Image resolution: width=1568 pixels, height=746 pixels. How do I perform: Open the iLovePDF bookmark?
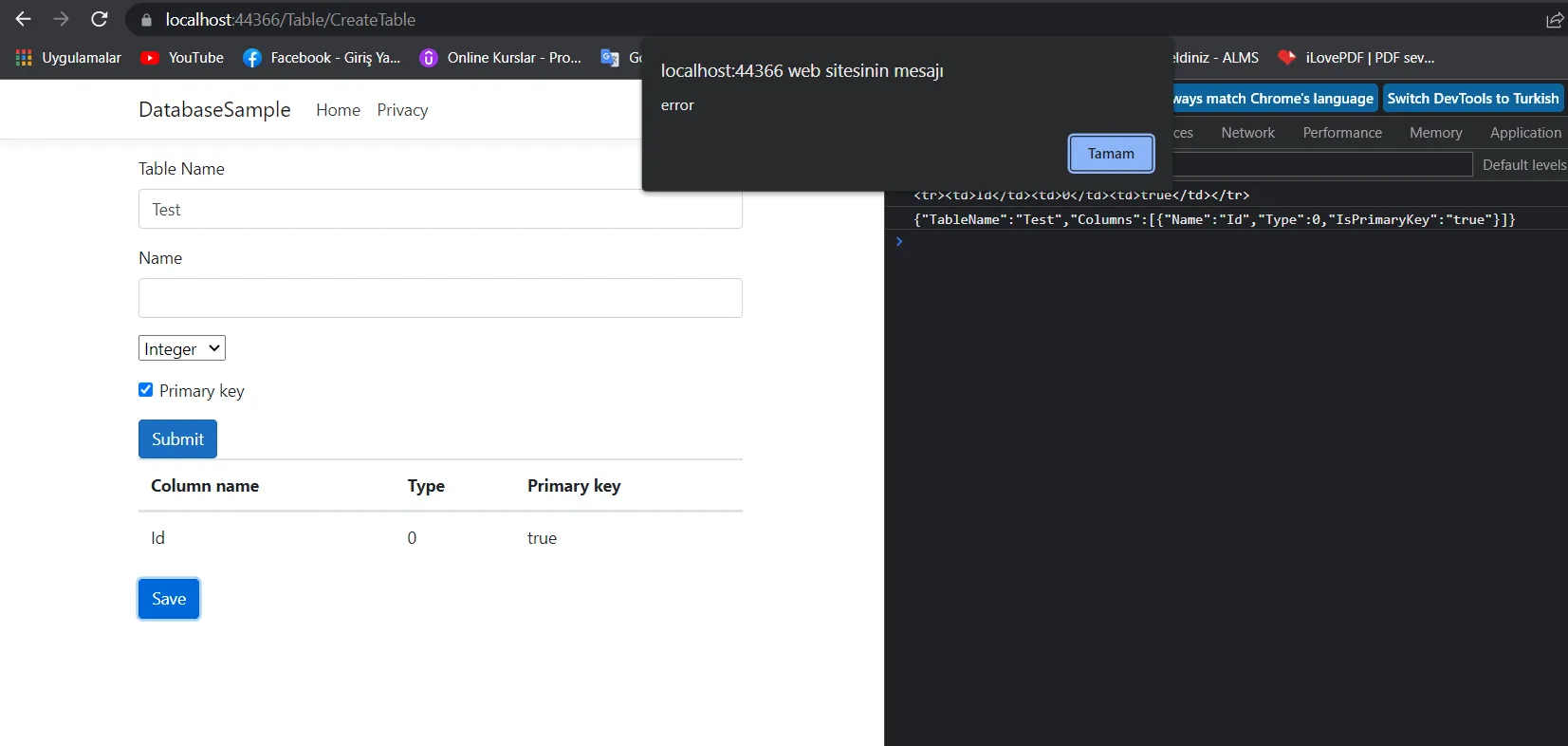[1356, 58]
